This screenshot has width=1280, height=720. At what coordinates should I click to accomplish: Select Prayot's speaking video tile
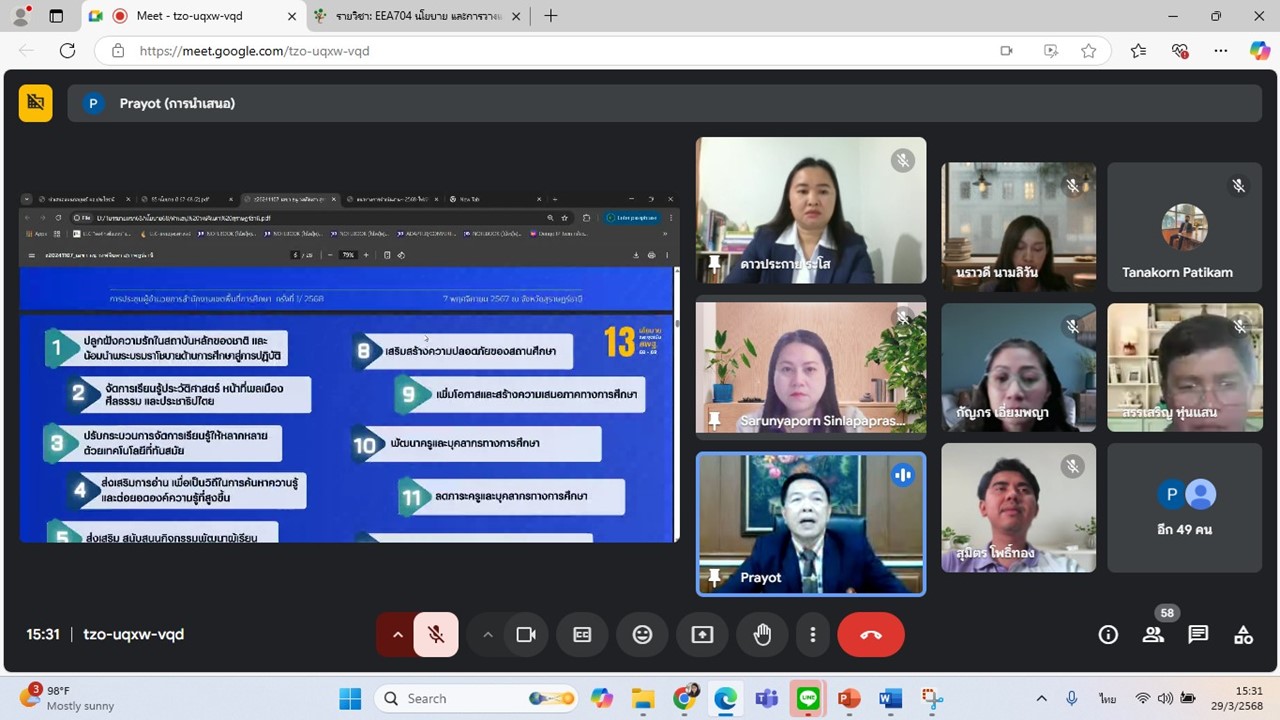point(811,524)
